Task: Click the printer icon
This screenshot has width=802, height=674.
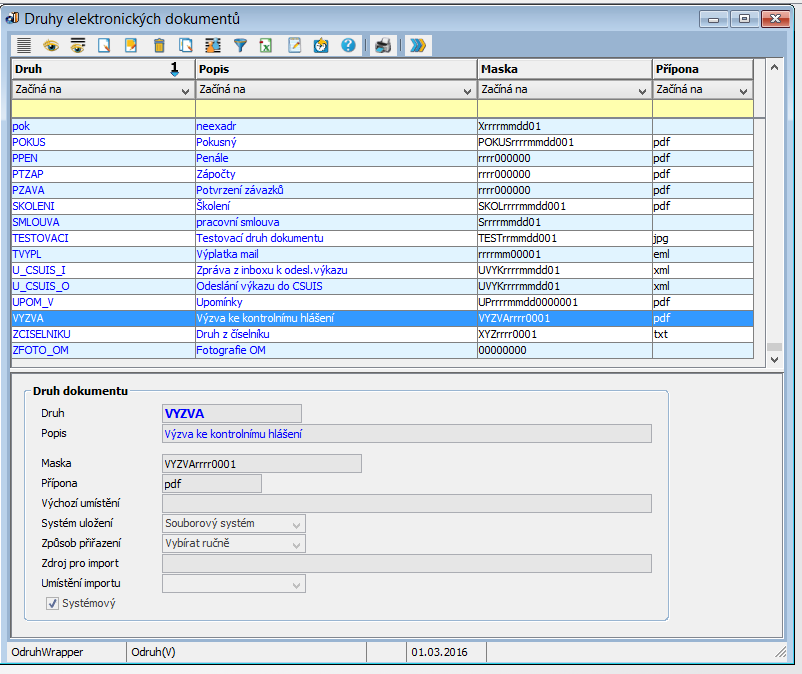Action: click(x=382, y=45)
